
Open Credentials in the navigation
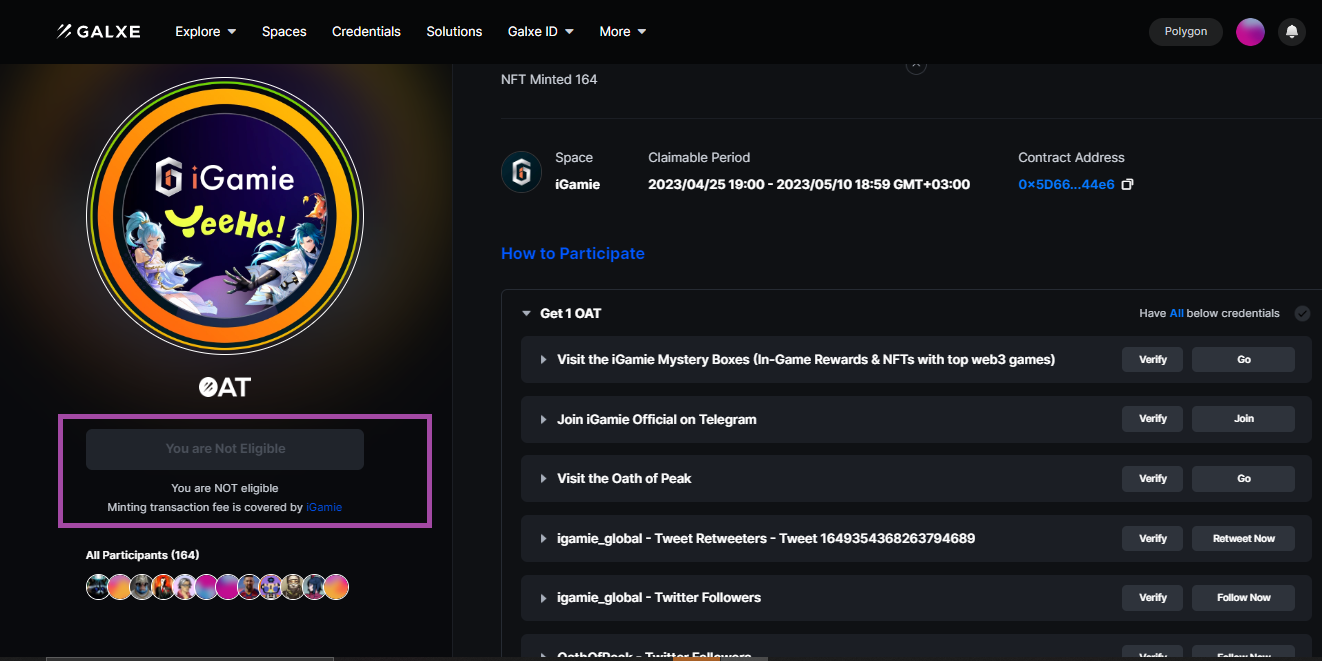pyautogui.click(x=366, y=32)
